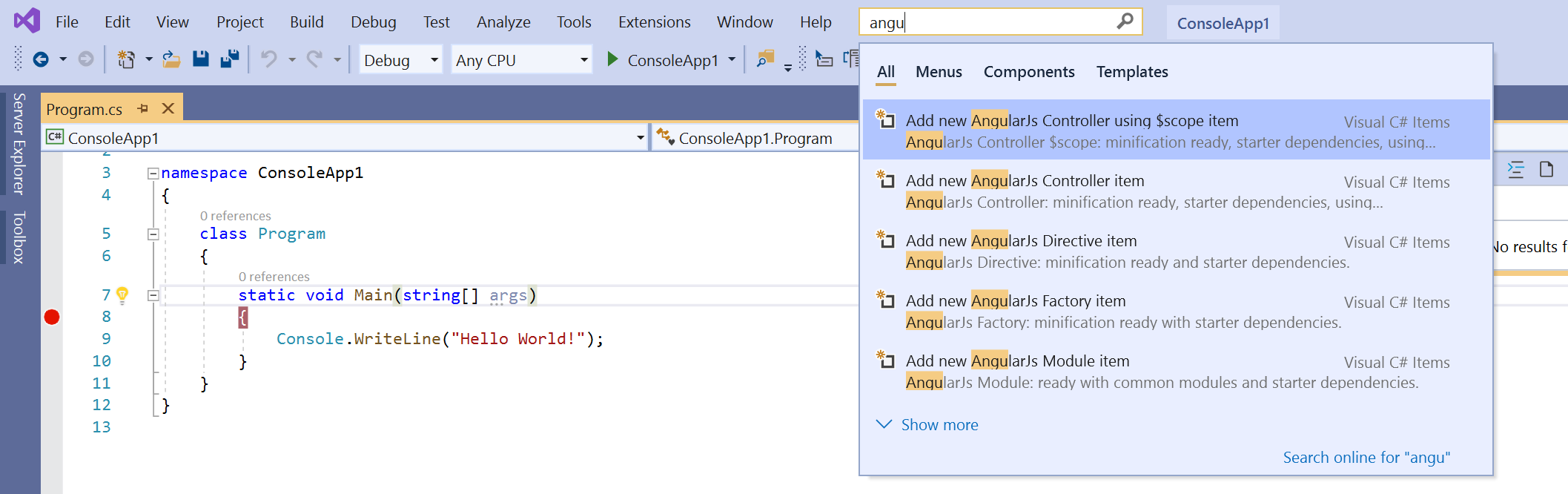Viewport: 1568px width, 494px height.
Task: Open the Project menu
Action: tap(239, 22)
